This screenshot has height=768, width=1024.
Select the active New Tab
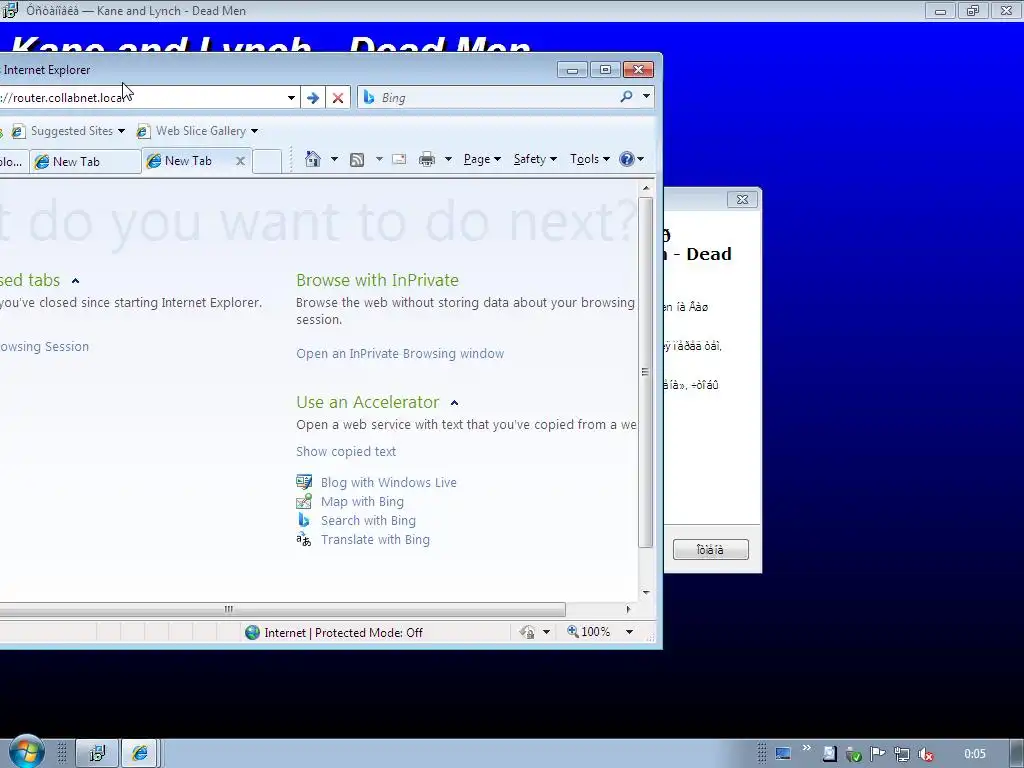189,161
